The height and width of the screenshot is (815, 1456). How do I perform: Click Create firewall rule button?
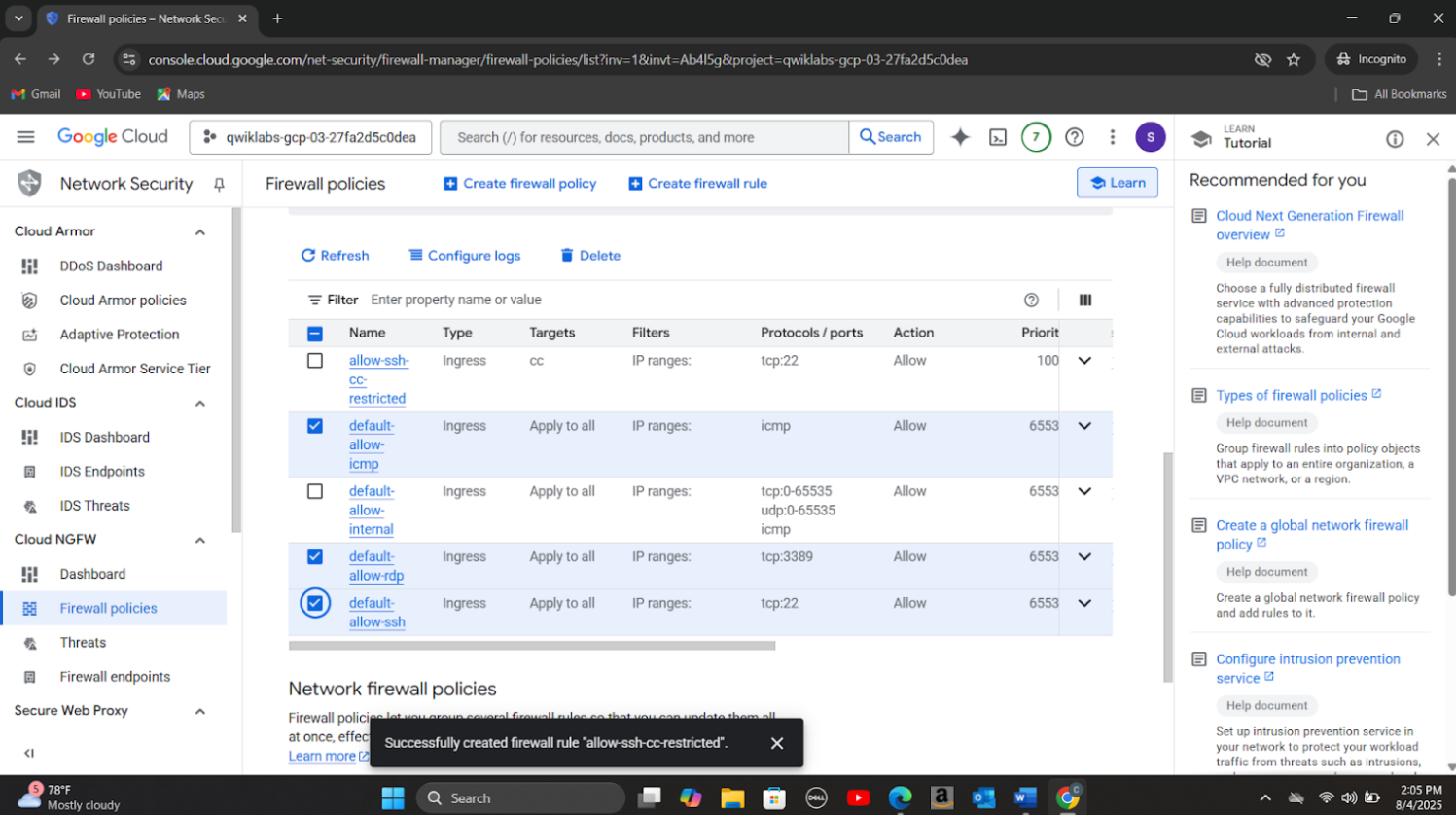(x=697, y=184)
